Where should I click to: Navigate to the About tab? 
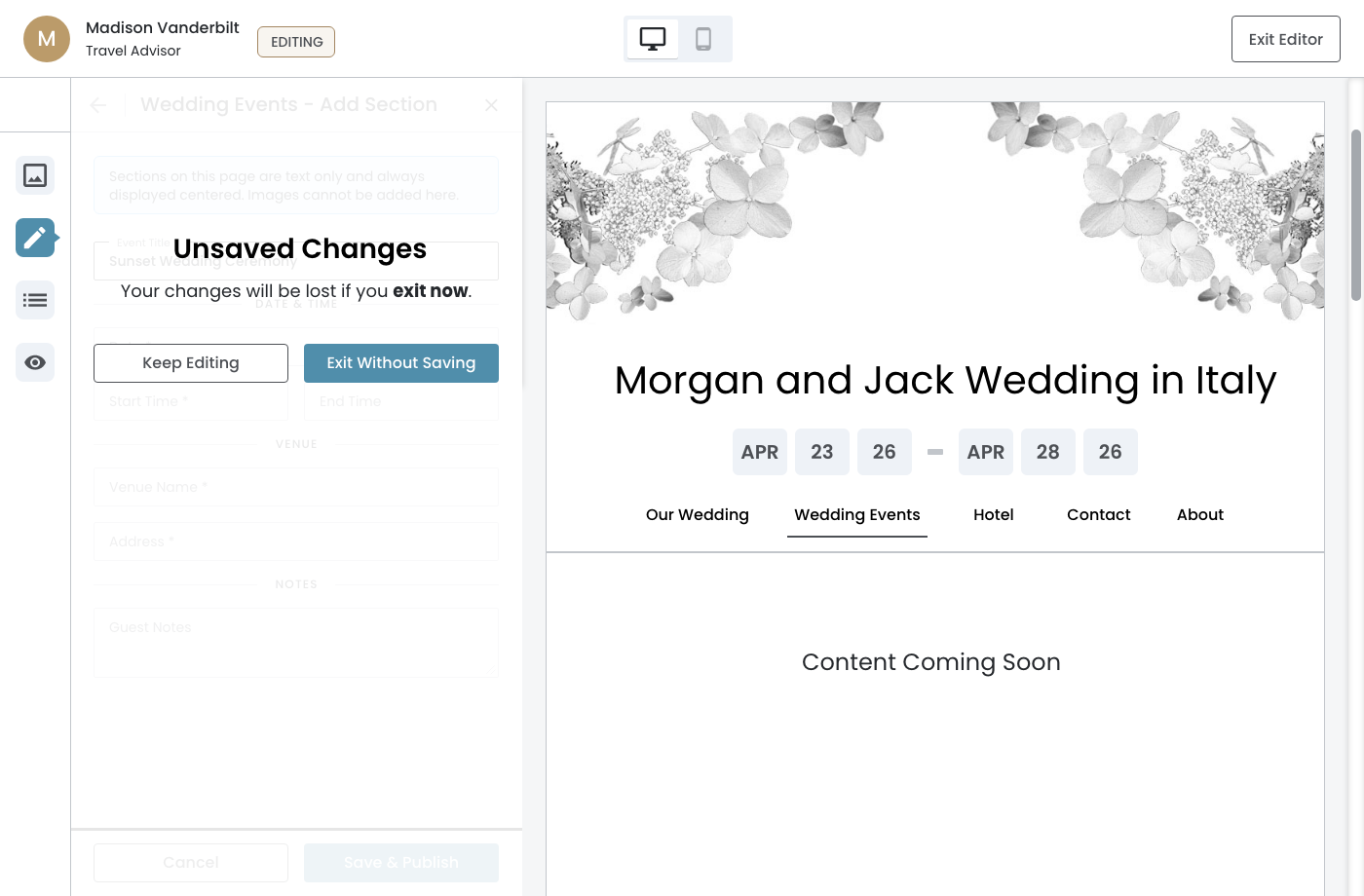tap(1199, 515)
